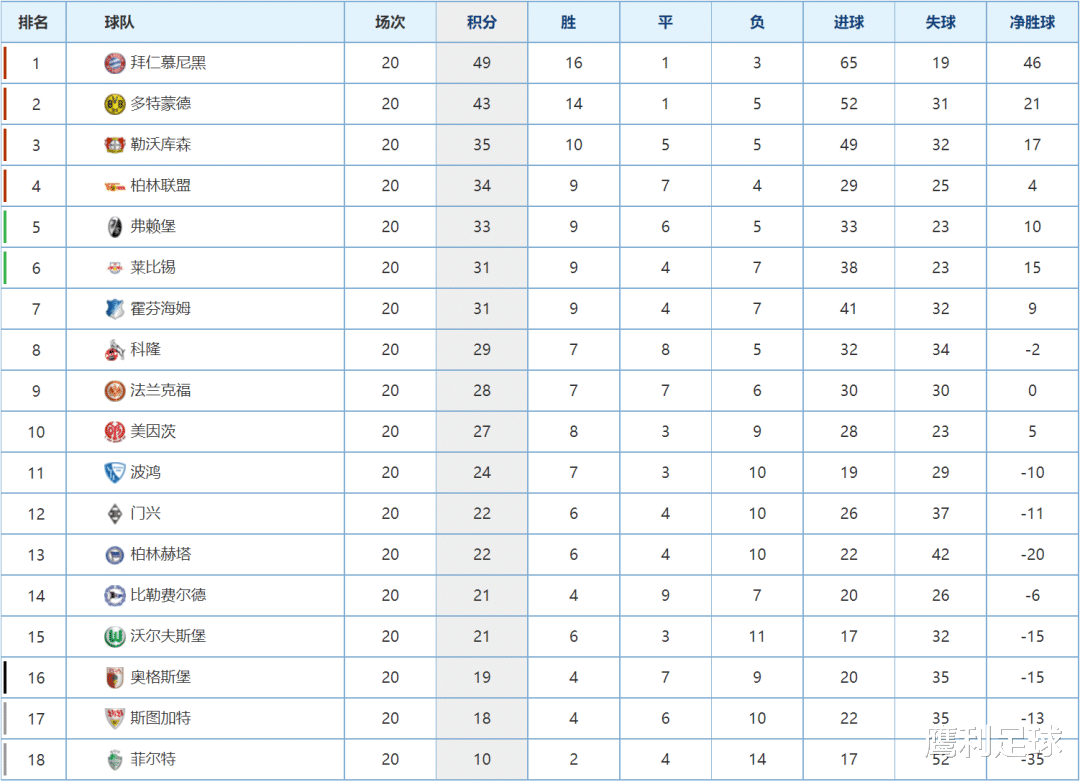Click the Dortmund (多特蒙德) BVB logo
The image size is (1080, 782).
(114, 104)
